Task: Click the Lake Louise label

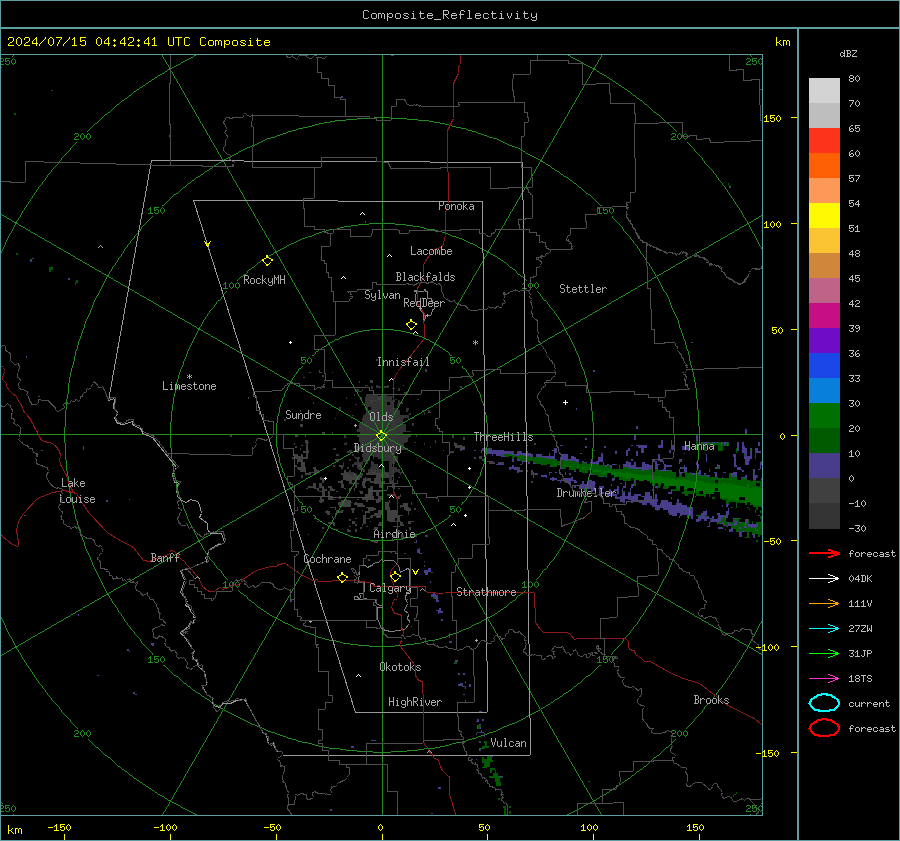Action: coord(77,491)
